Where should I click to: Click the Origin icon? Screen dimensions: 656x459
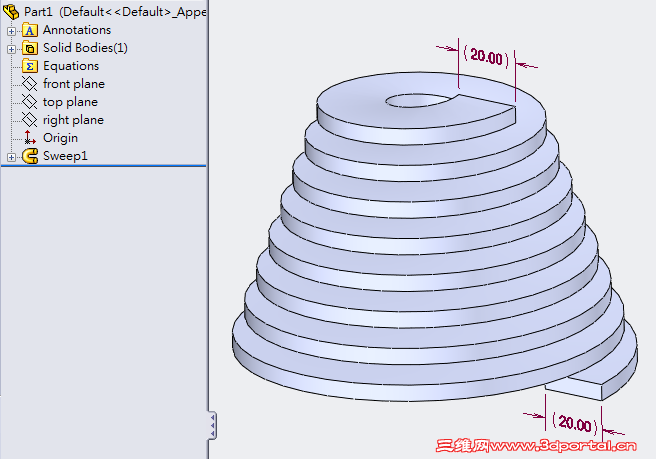coord(30,138)
